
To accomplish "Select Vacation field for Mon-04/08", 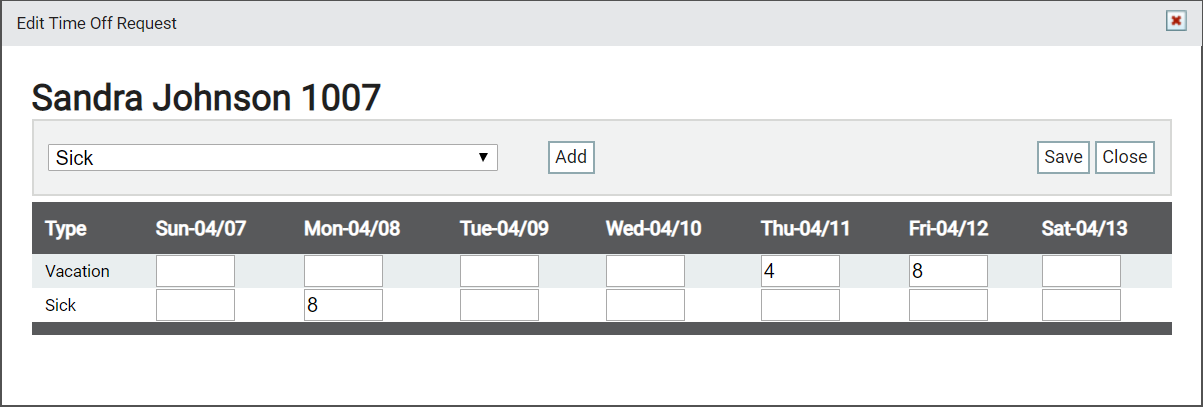I will pyautogui.click(x=343, y=271).
